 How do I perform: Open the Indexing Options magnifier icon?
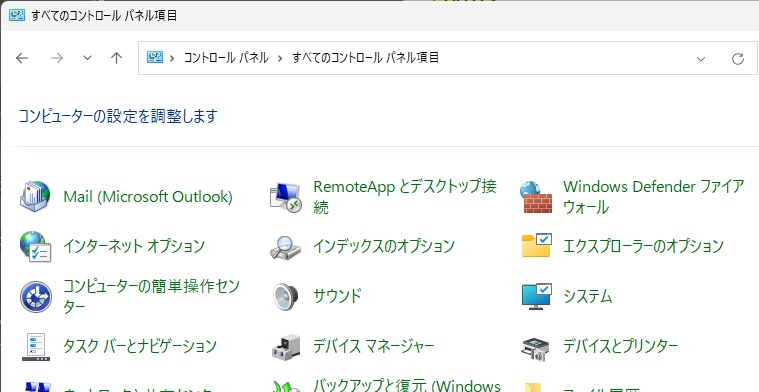pos(286,247)
